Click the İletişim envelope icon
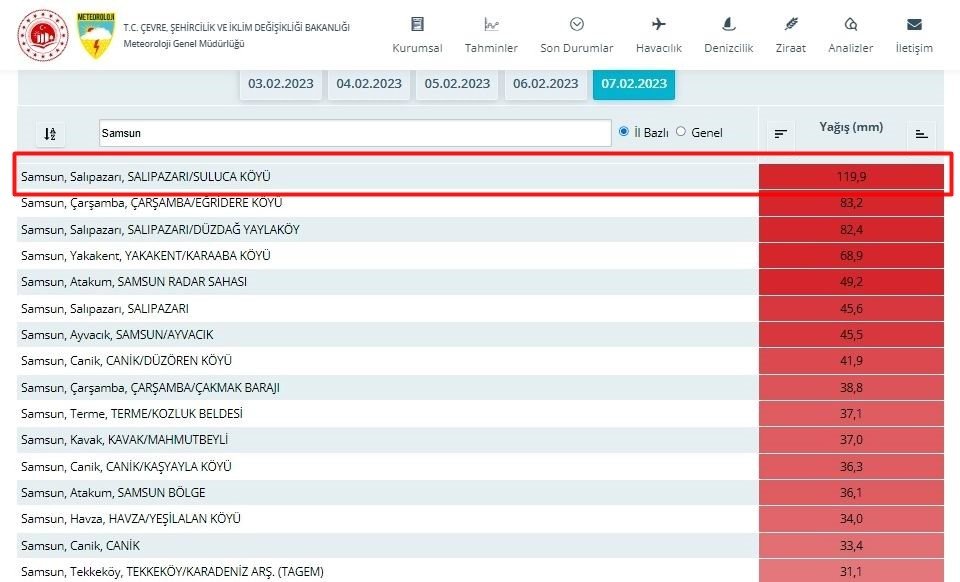Screen dimensions: 960x582 click(913, 24)
